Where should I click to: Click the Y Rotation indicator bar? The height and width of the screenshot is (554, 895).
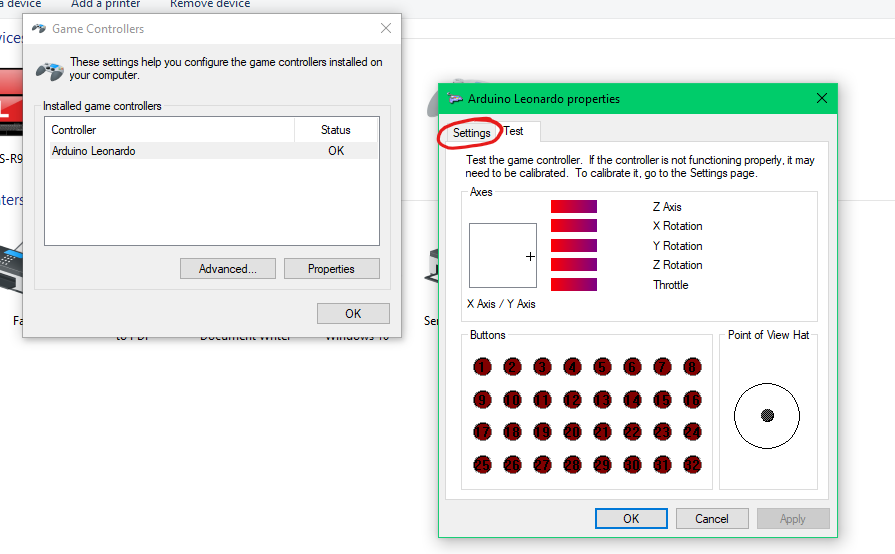pos(574,245)
